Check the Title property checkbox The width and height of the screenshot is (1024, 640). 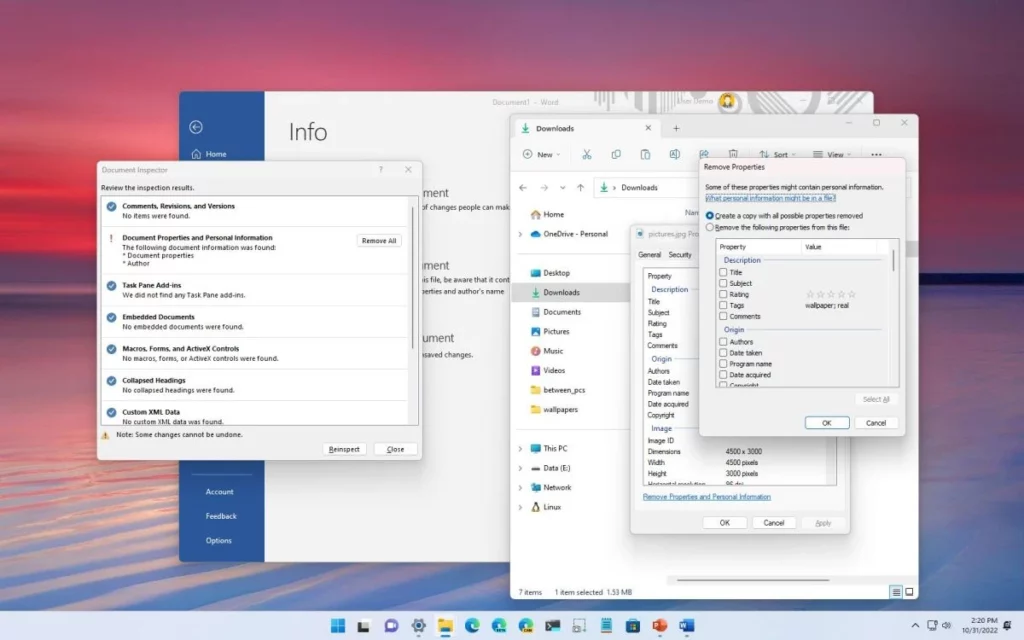point(723,272)
